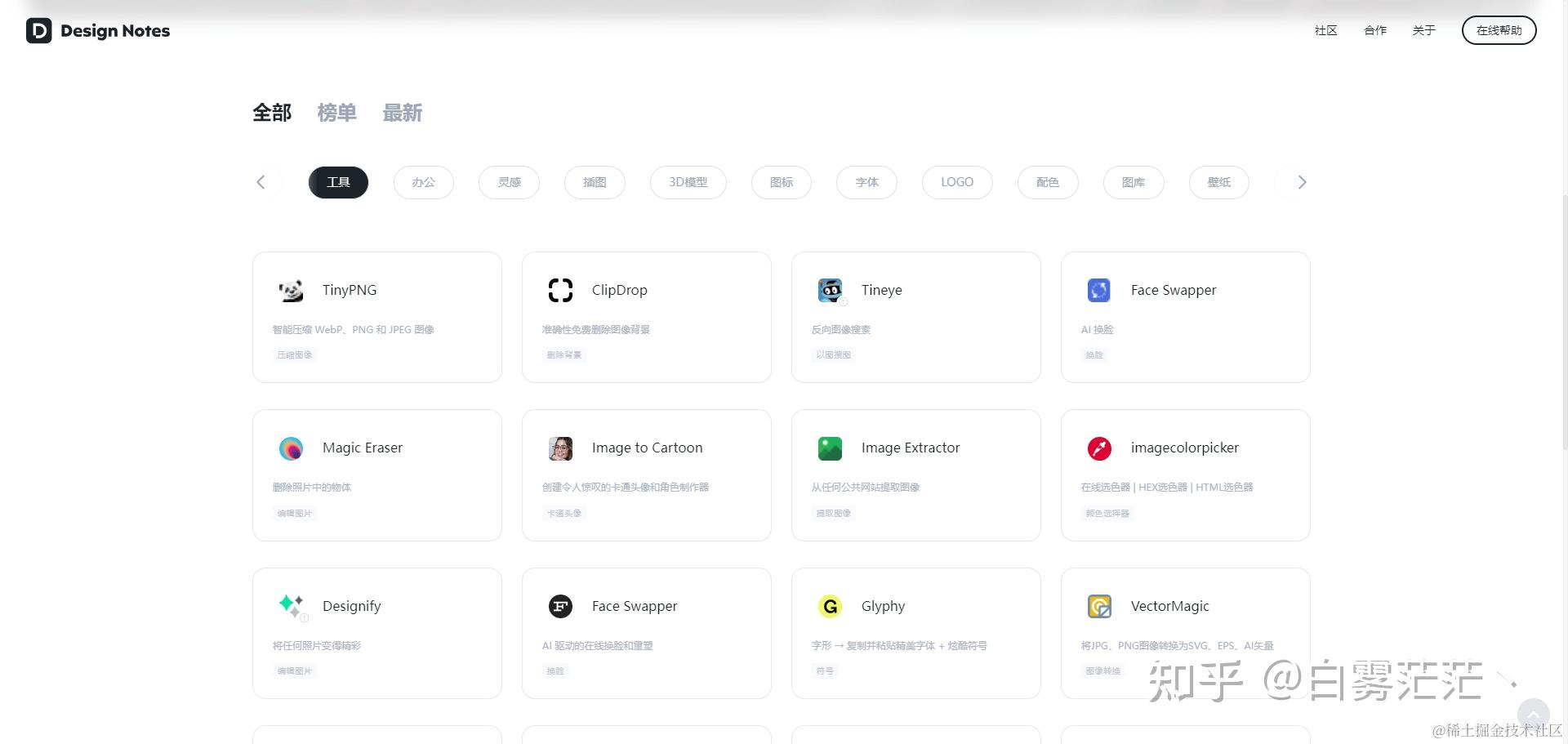Switch to the 最新 tab

tap(402, 113)
